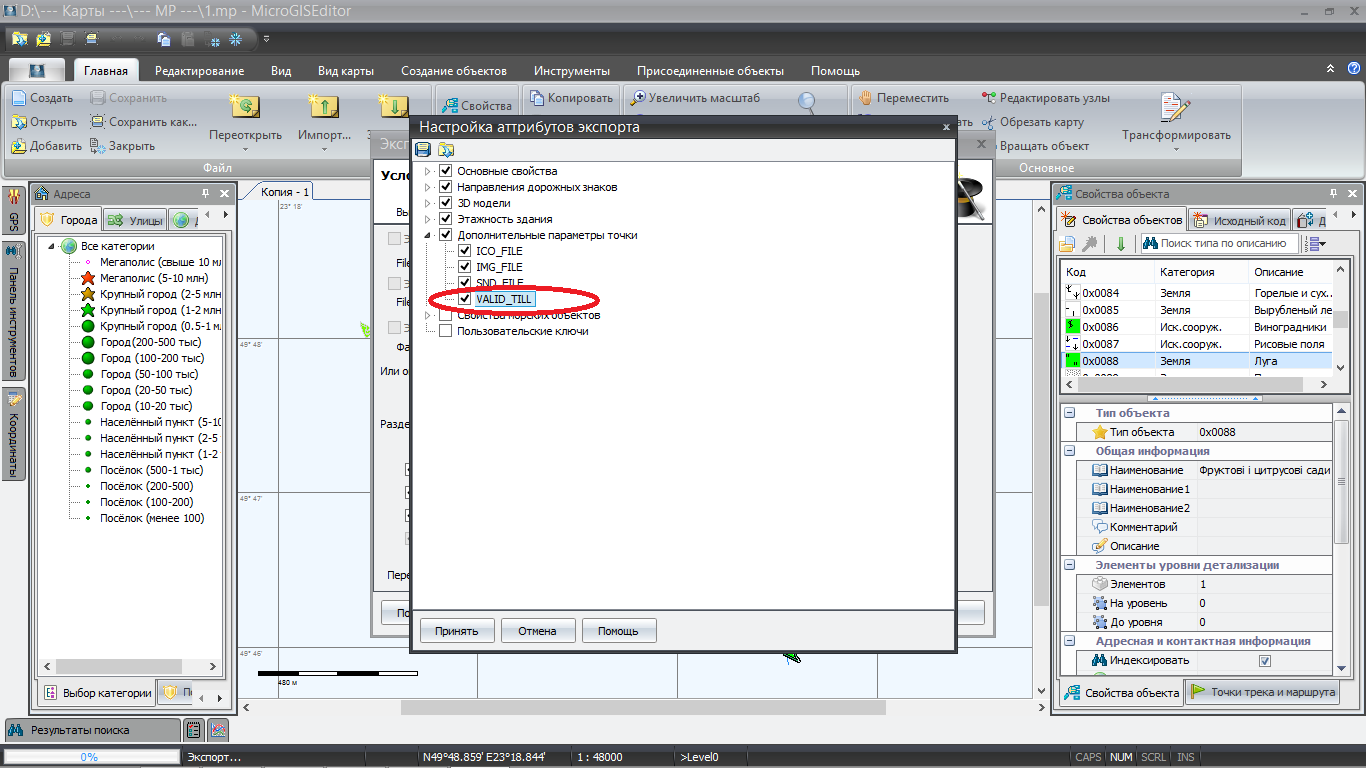Click the Переоткрыть ribbon icon
This screenshot has height=768, width=1366.
click(245, 107)
